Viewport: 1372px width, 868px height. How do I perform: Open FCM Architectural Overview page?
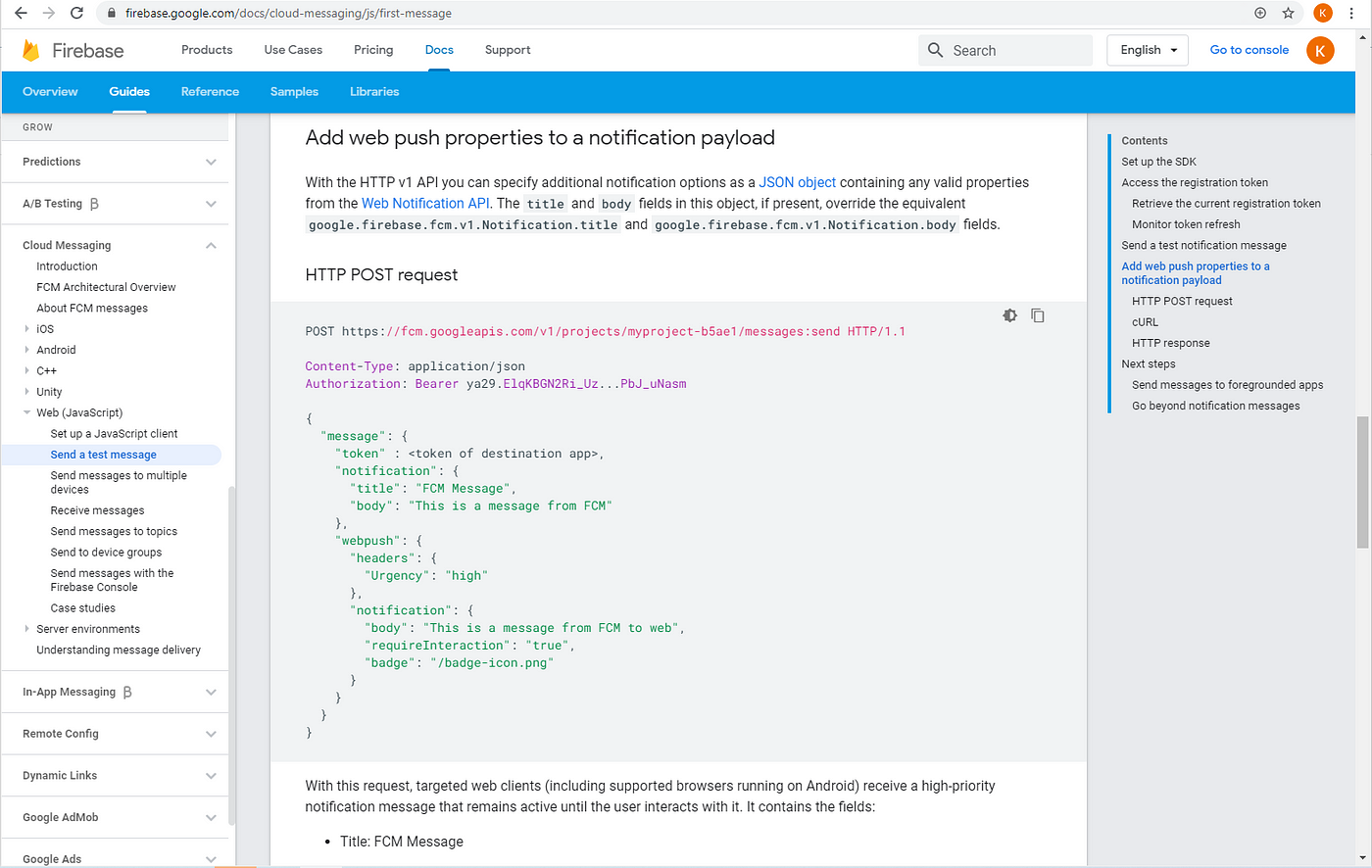tap(106, 287)
